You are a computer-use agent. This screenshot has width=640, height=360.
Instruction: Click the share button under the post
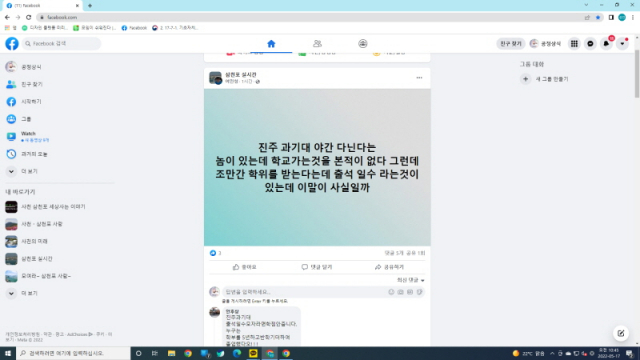[389, 267]
